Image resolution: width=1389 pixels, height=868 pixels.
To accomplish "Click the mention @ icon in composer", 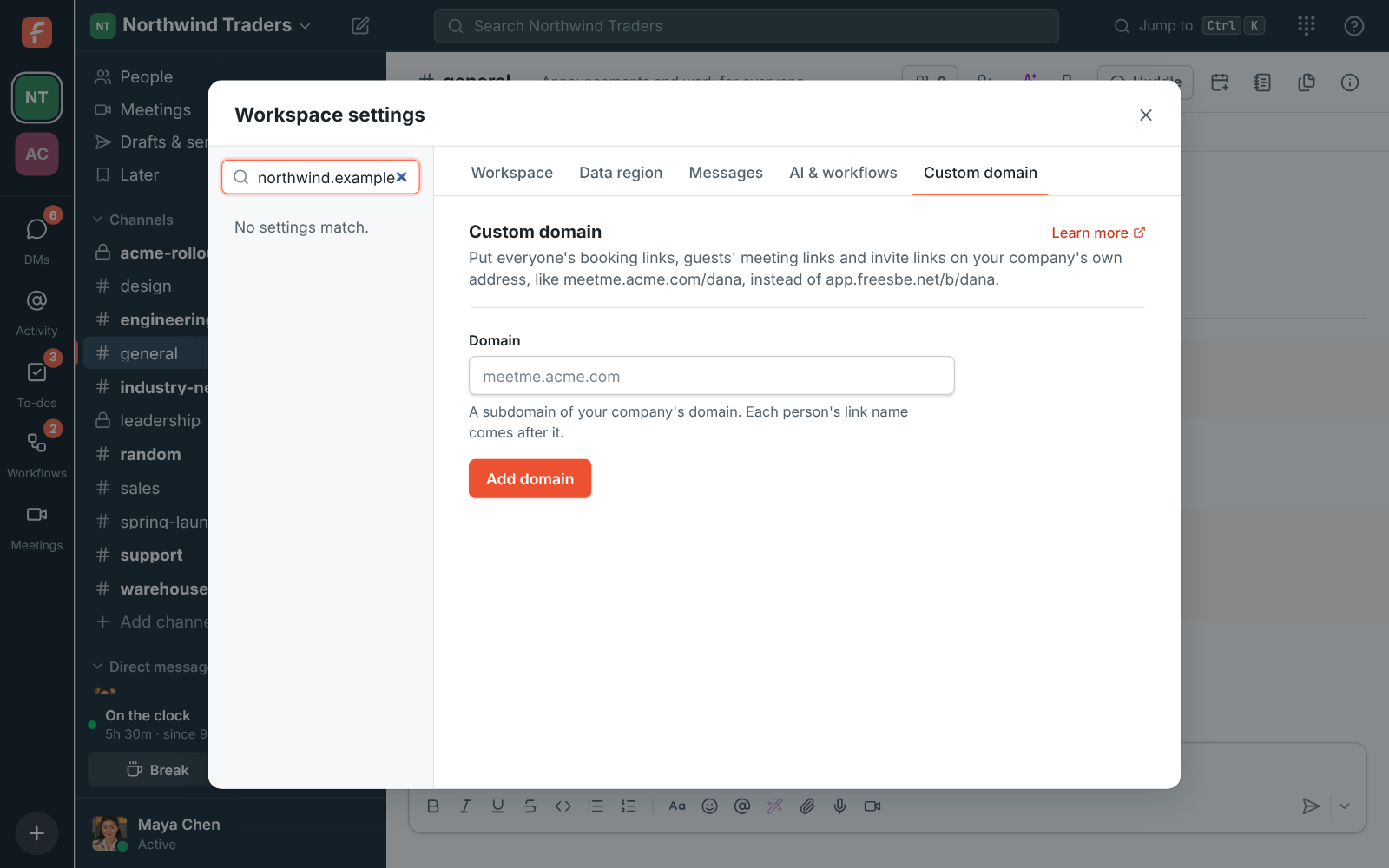I will pos(742,806).
